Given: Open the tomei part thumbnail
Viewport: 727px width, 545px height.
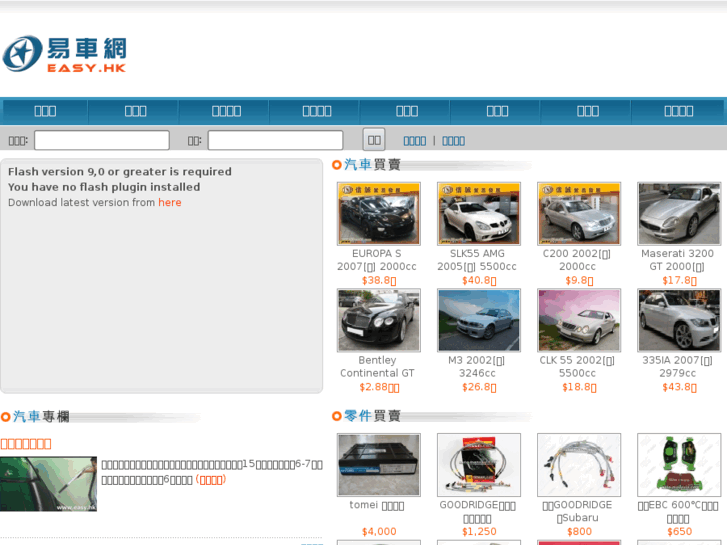Looking at the screenshot, I should (x=379, y=465).
